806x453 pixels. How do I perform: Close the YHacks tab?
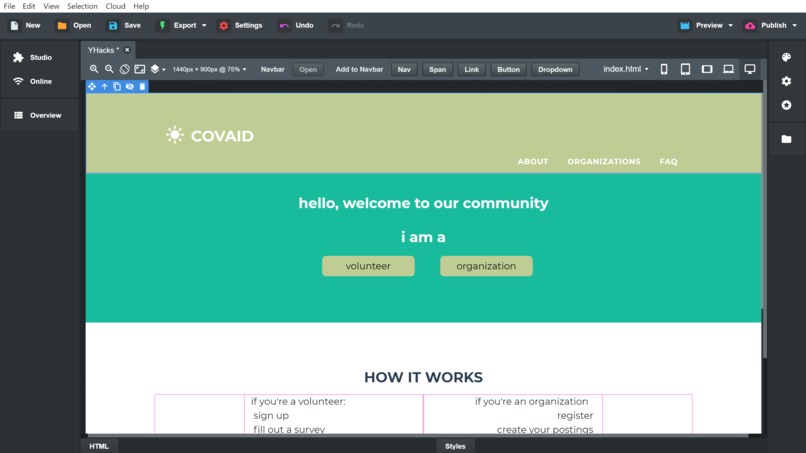[127, 50]
